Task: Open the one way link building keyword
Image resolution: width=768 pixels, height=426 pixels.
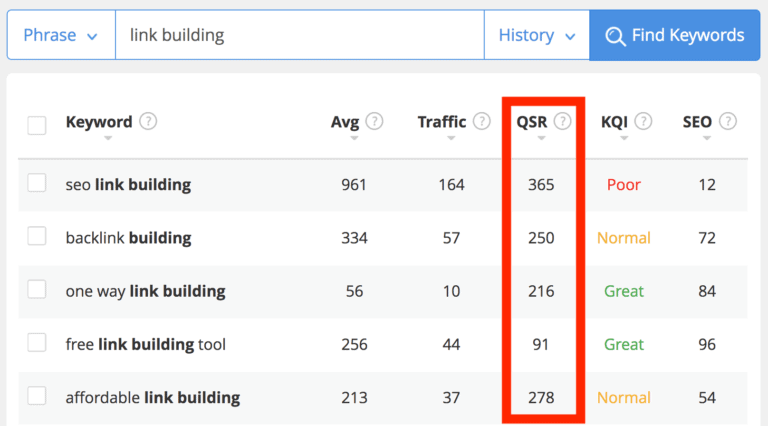Action: point(145,291)
